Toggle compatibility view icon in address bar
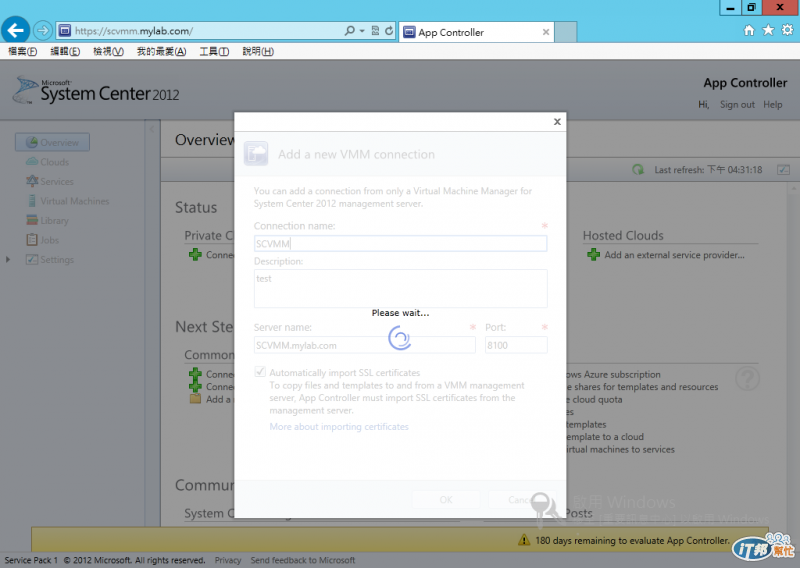800x568 pixels. pos(375,31)
